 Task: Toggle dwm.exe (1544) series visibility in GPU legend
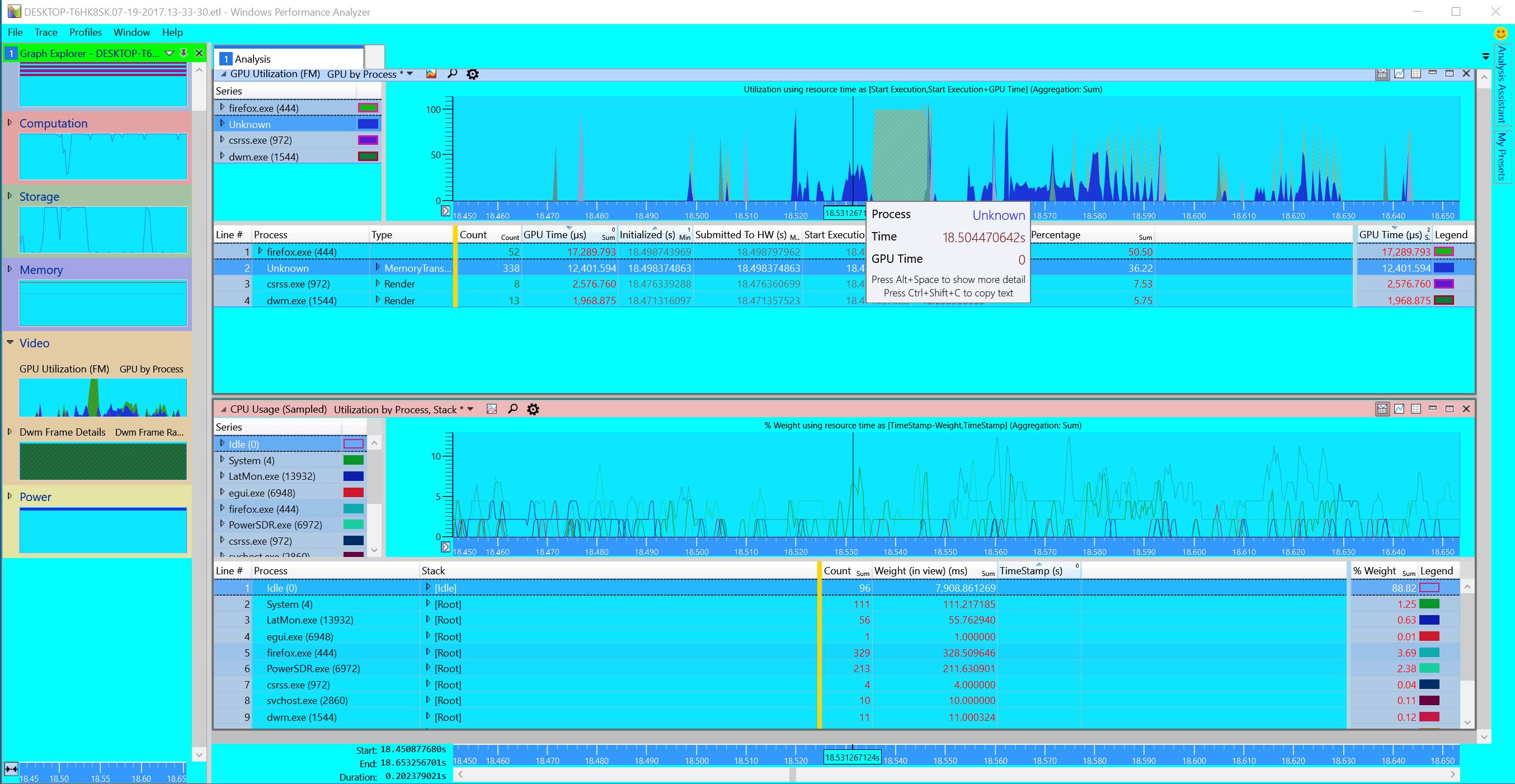click(x=368, y=157)
